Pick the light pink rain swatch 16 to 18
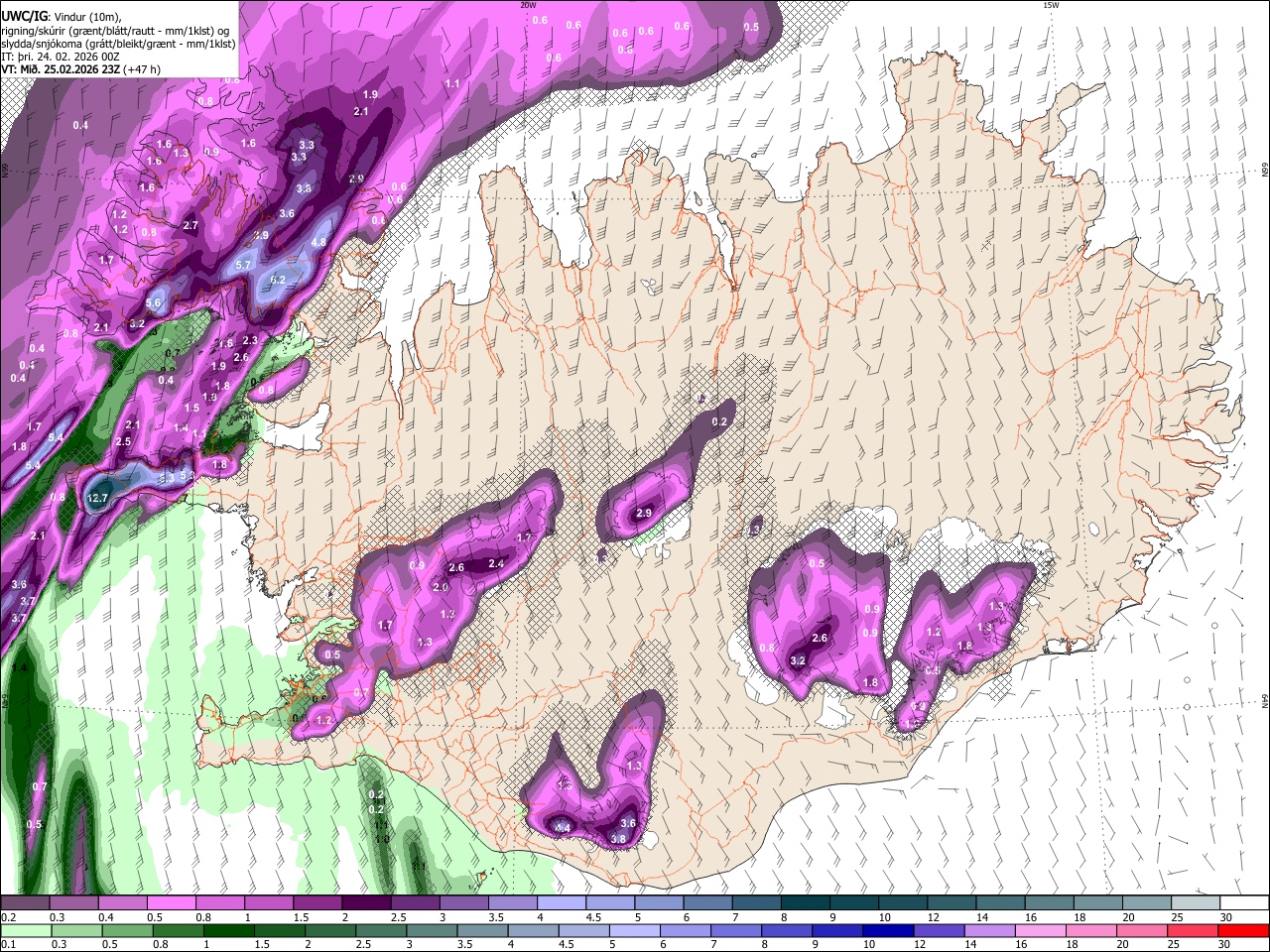This screenshot has height=952, width=1270. 1041,930
